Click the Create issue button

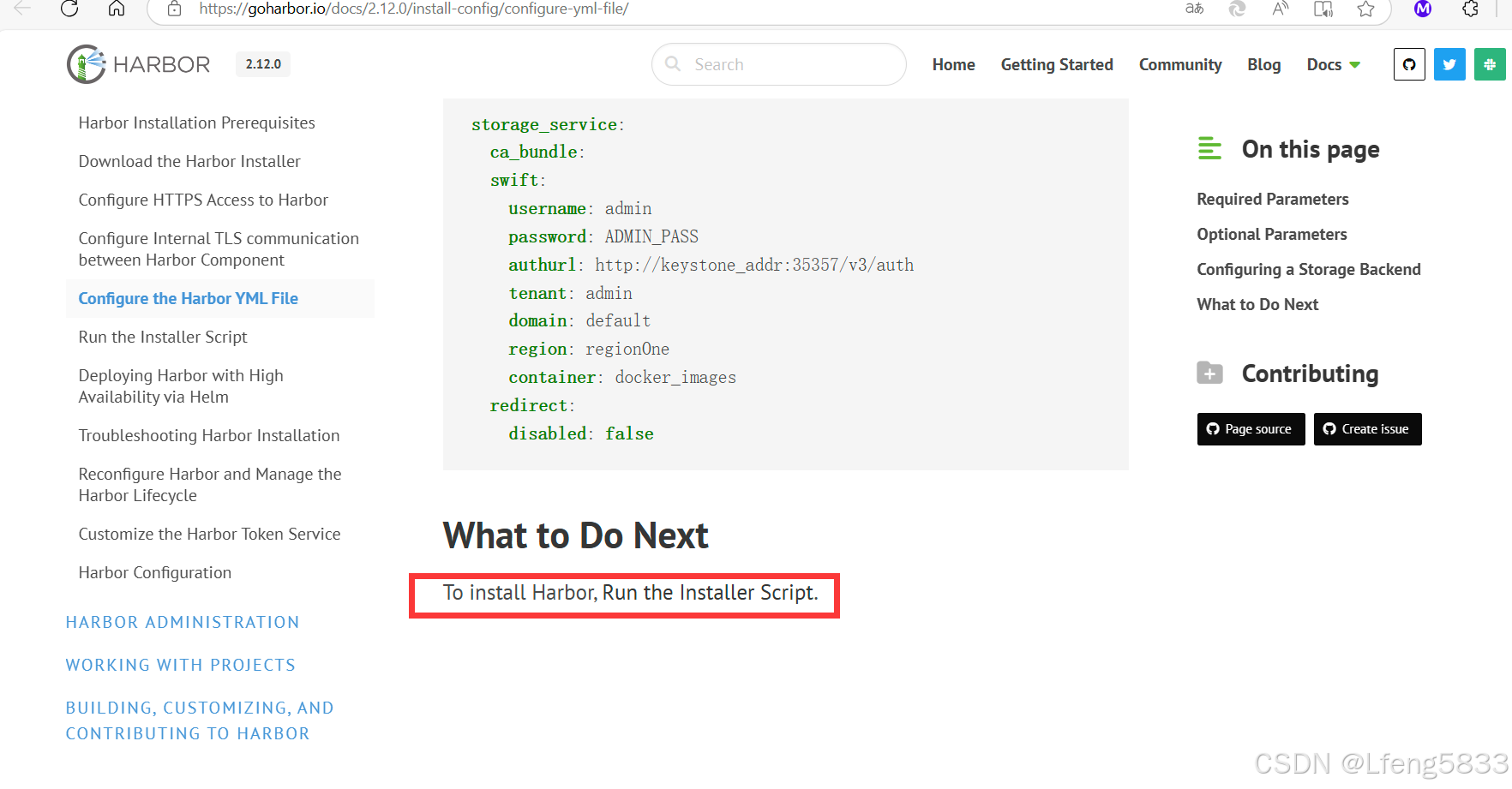tap(1367, 429)
